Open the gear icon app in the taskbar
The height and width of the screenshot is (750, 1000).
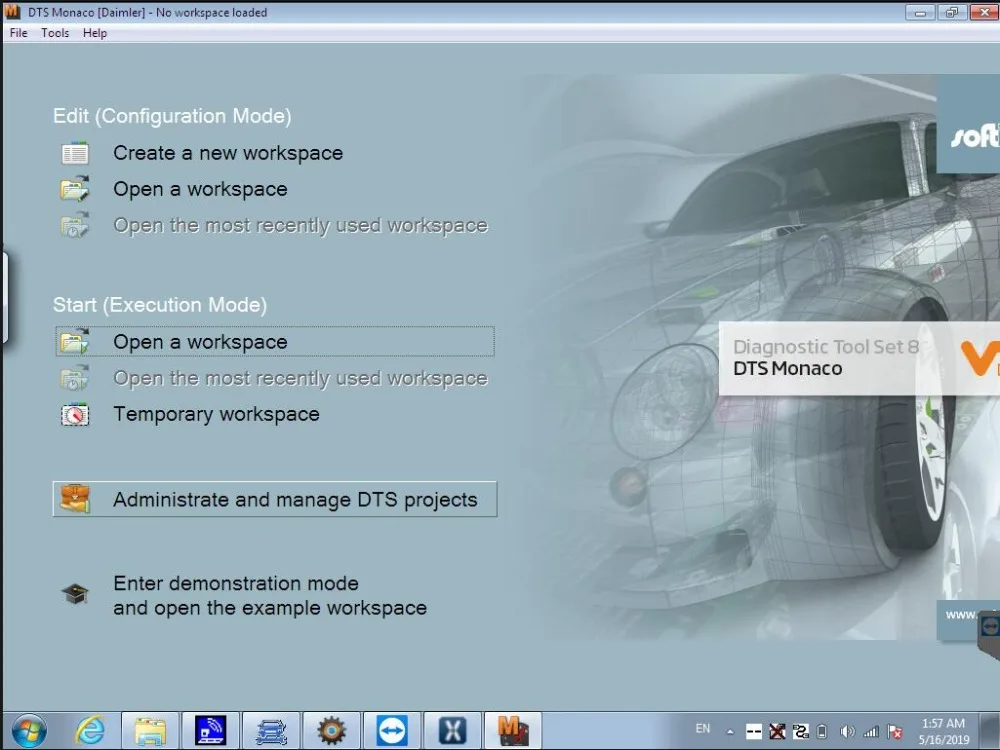[x=332, y=731]
